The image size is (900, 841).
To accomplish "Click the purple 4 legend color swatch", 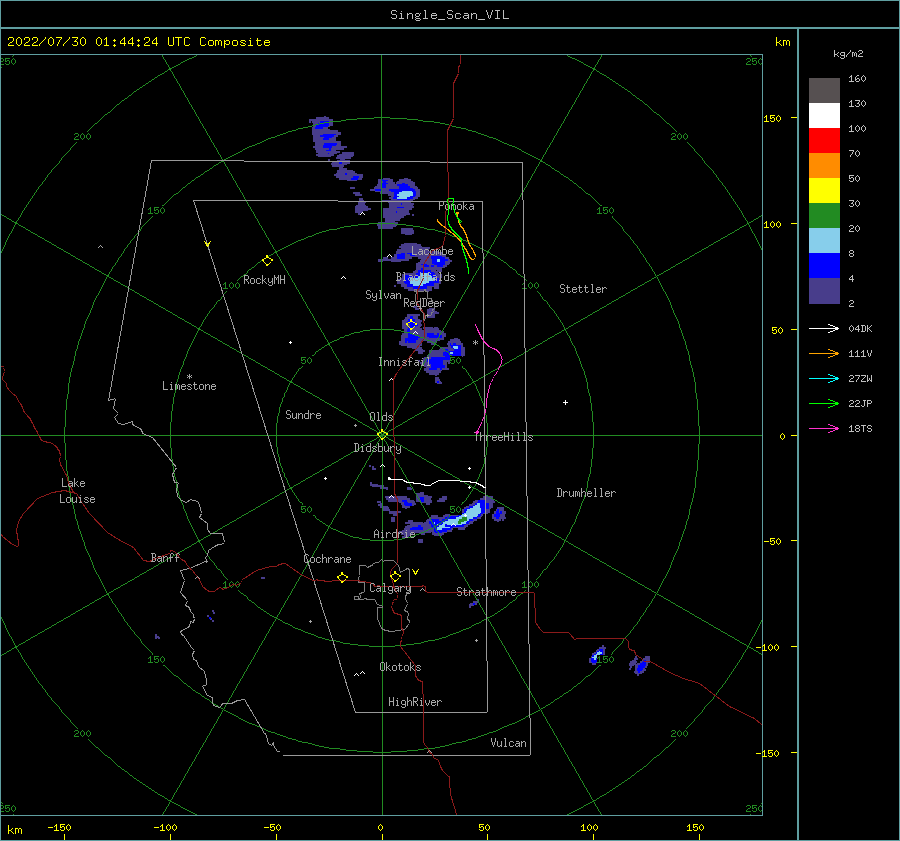I will [x=824, y=290].
